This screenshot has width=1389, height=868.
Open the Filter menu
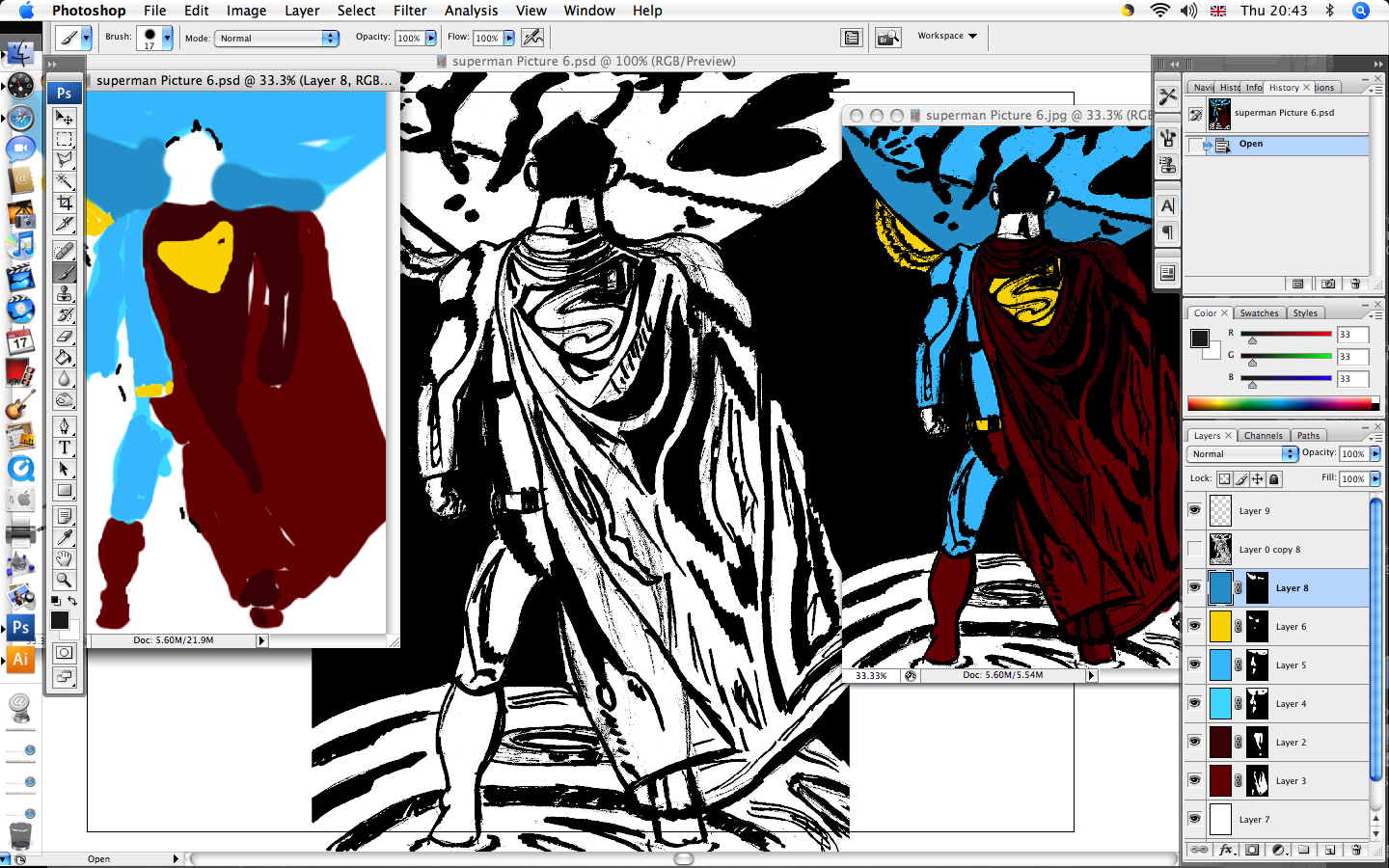click(x=410, y=11)
